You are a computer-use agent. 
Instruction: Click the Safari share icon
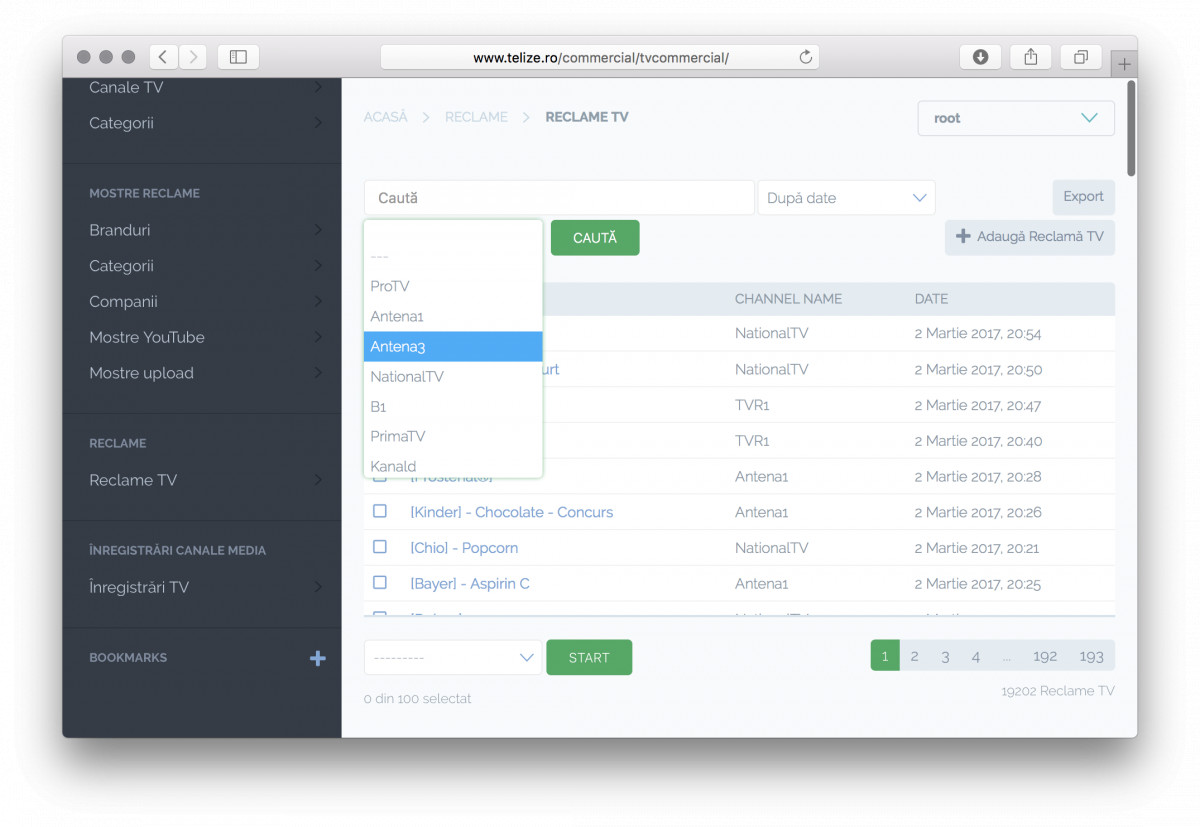point(1030,57)
